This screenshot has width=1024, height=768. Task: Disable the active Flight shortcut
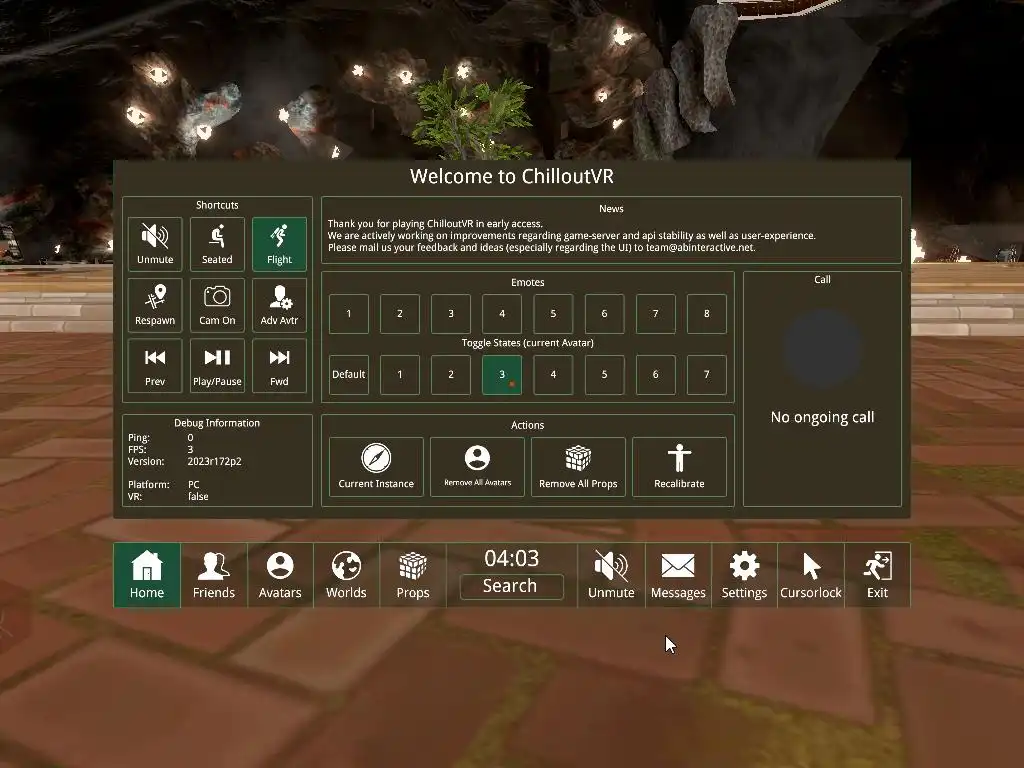[279, 244]
